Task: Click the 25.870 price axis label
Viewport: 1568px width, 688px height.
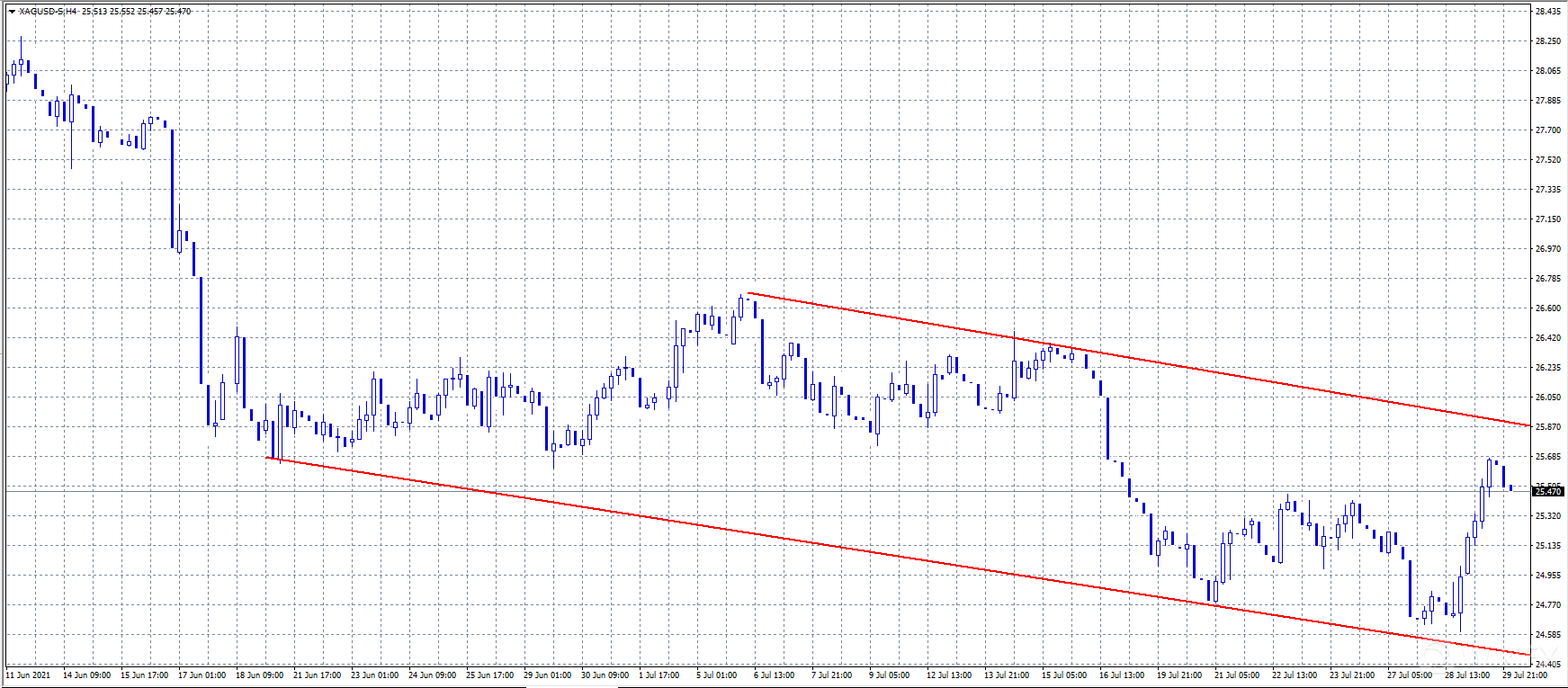Action: click(1547, 427)
